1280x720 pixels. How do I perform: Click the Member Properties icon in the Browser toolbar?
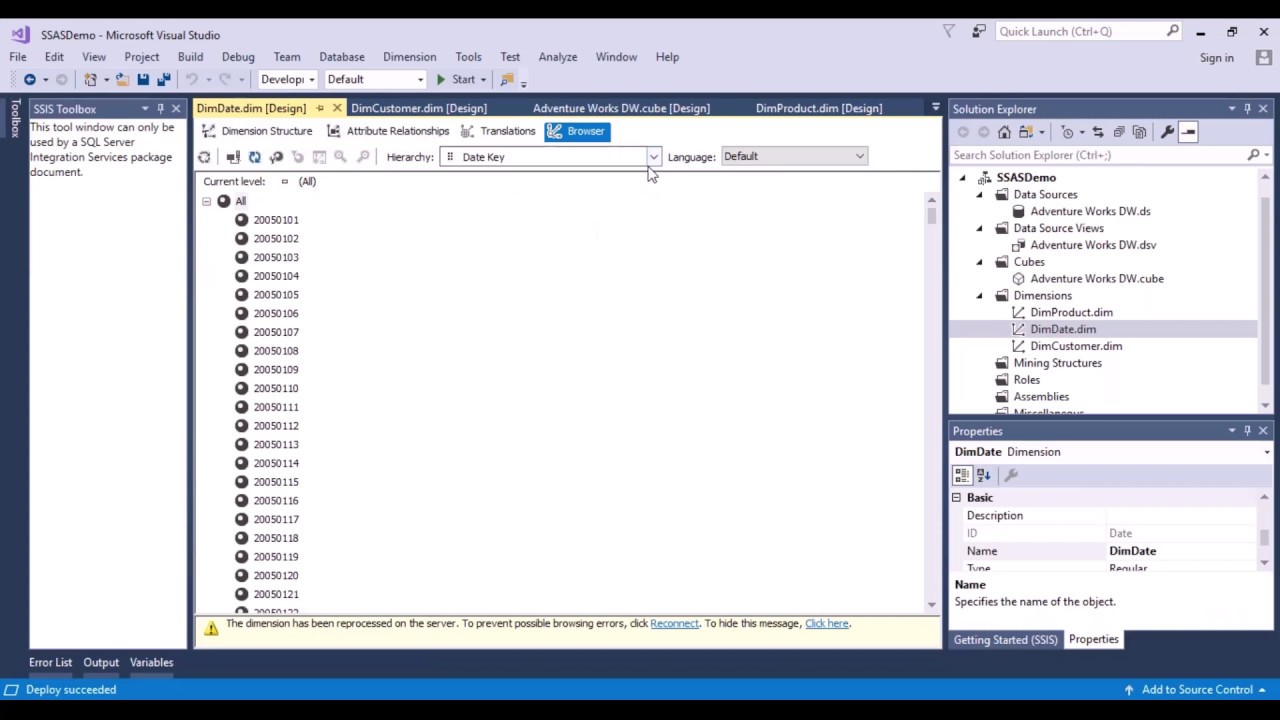(x=319, y=157)
